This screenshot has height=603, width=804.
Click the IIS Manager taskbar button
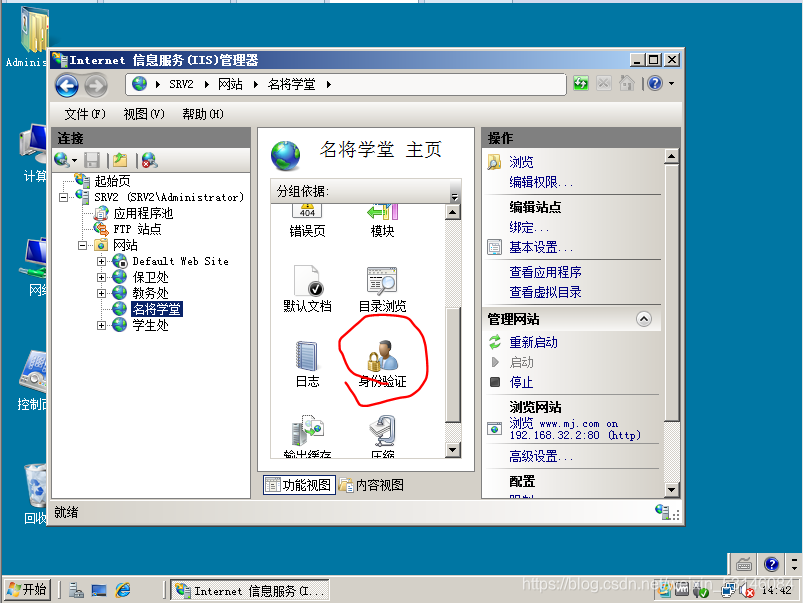(250, 591)
